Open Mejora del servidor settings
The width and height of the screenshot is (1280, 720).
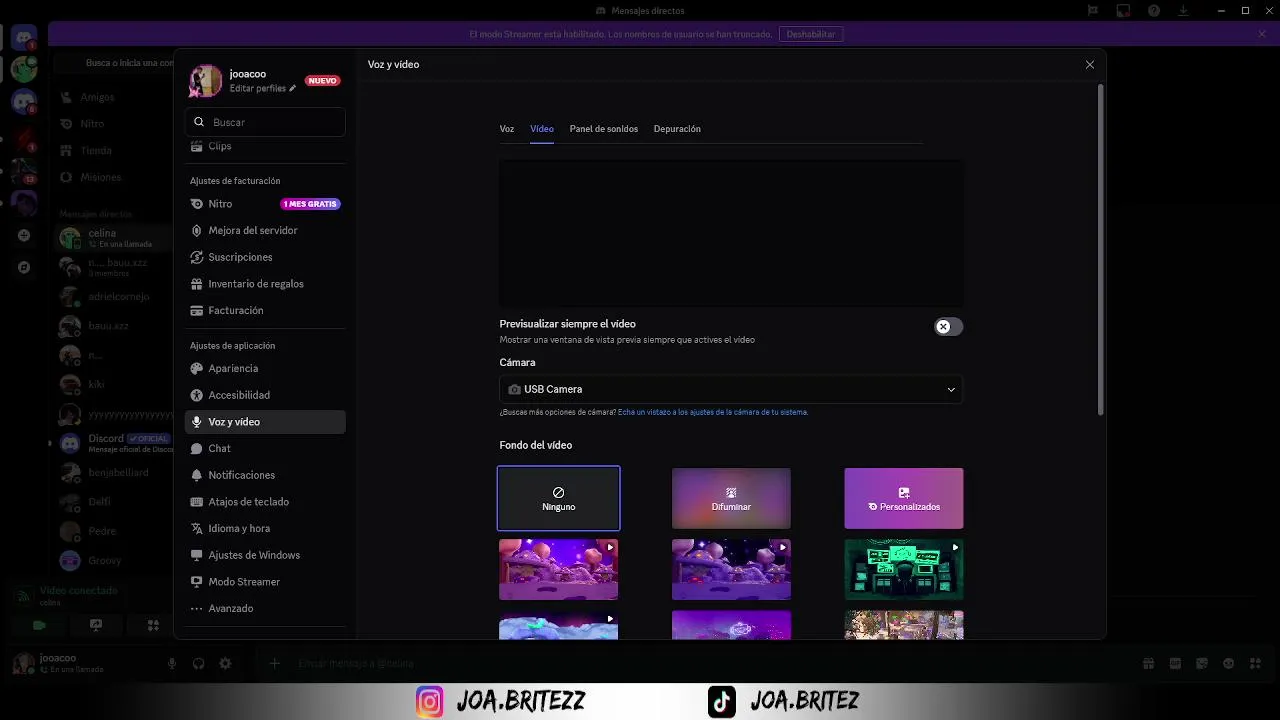point(265,230)
